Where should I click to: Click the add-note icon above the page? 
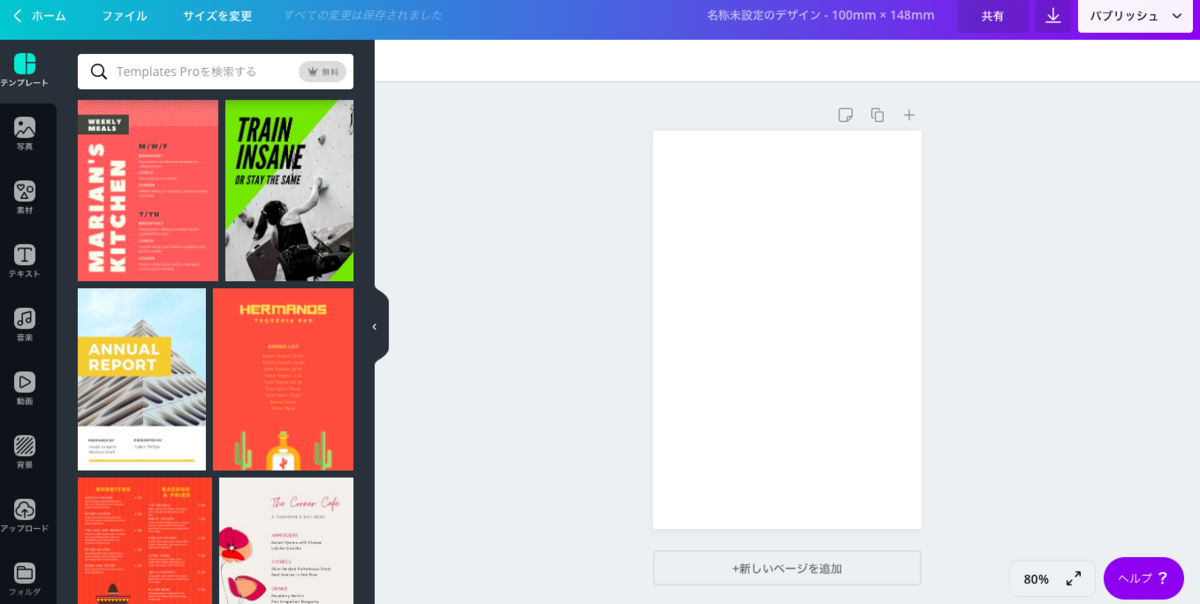pos(846,115)
